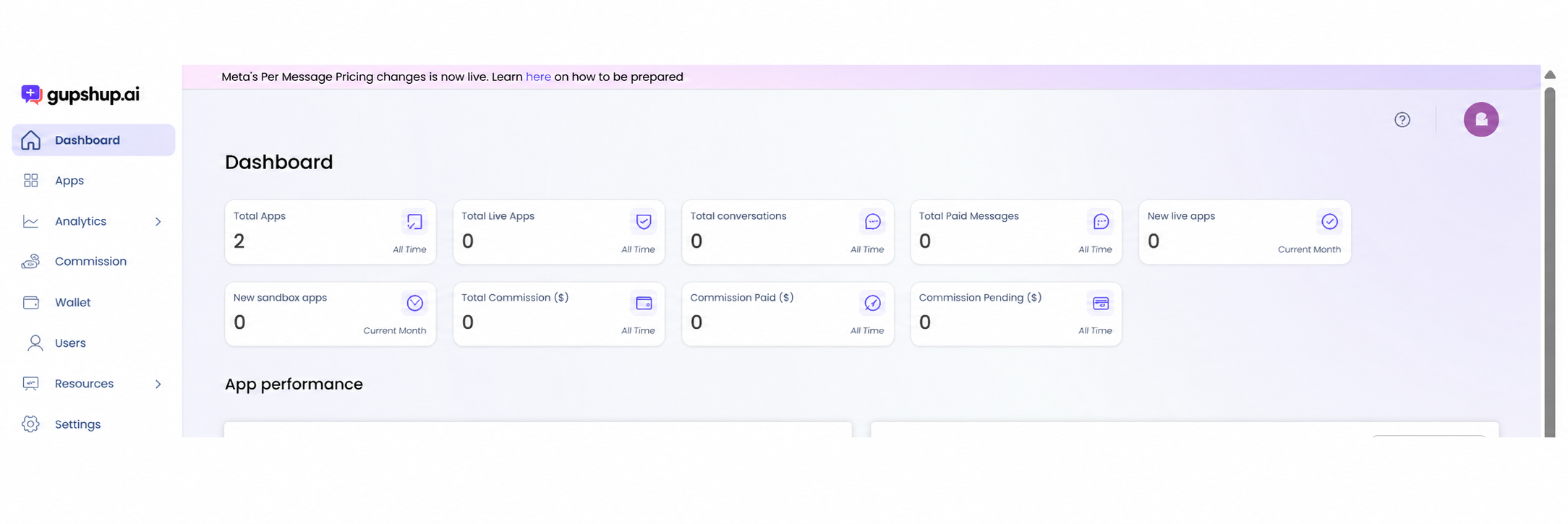This screenshot has height=524, width=1568.
Task: Click the Dashboard home icon
Action: 30,140
